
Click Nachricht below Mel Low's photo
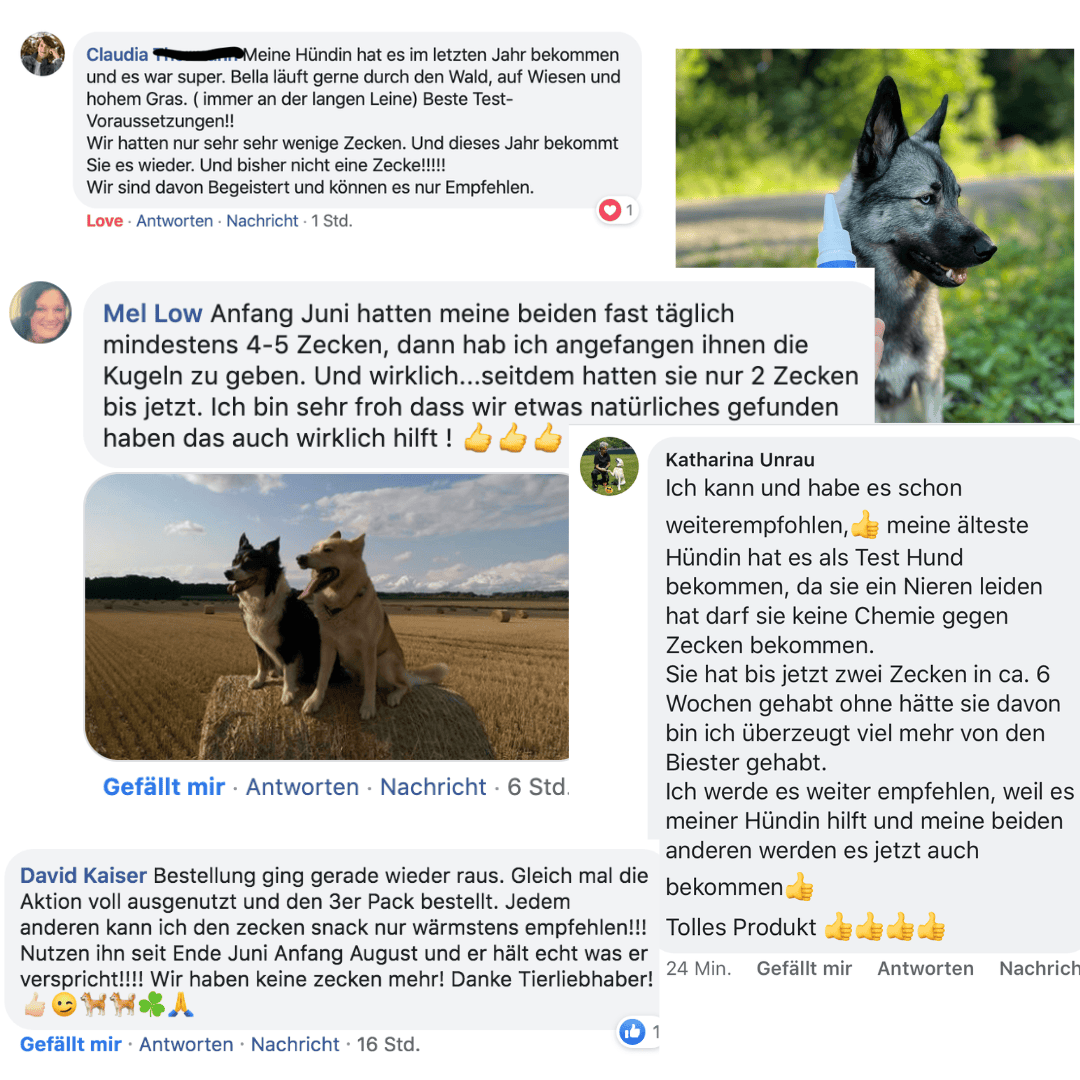pyautogui.click(x=433, y=787)
